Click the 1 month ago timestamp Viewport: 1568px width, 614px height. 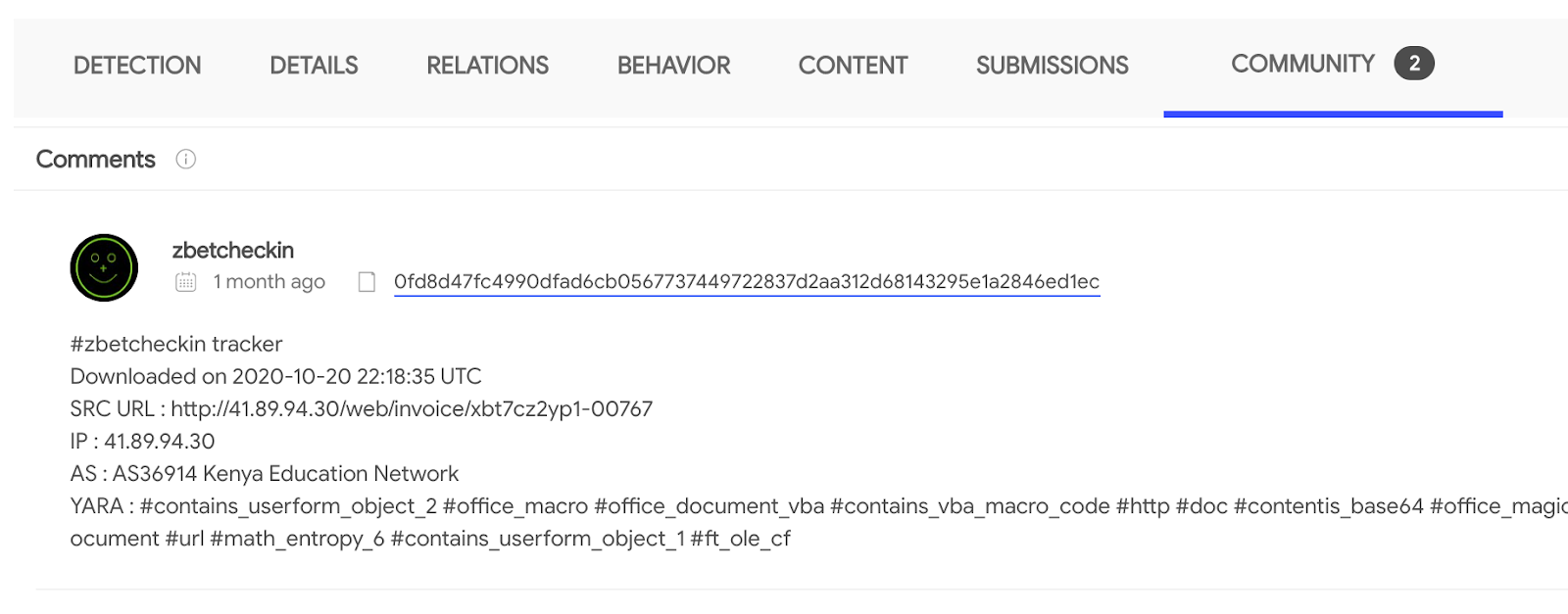tap(269, 282)
